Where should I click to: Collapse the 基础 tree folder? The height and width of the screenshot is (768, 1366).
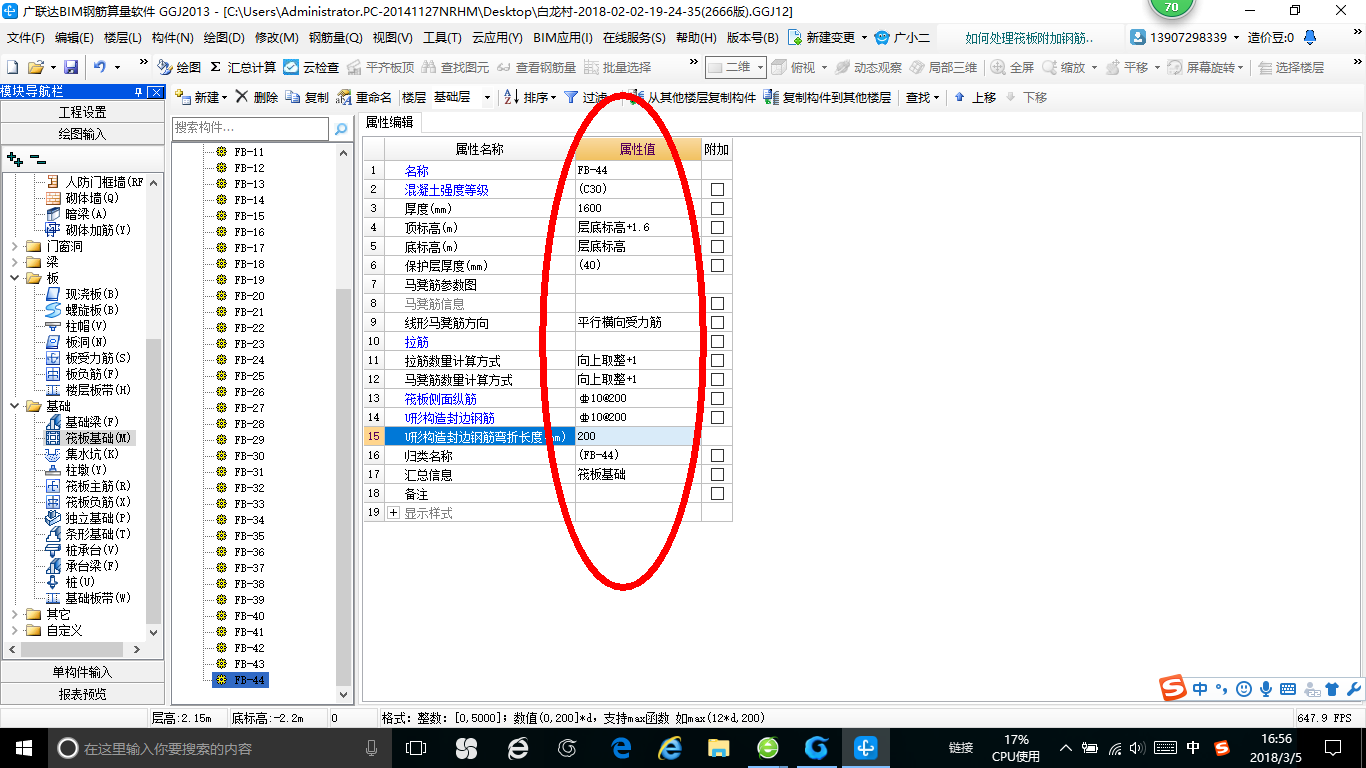click(x=14, y=406)
